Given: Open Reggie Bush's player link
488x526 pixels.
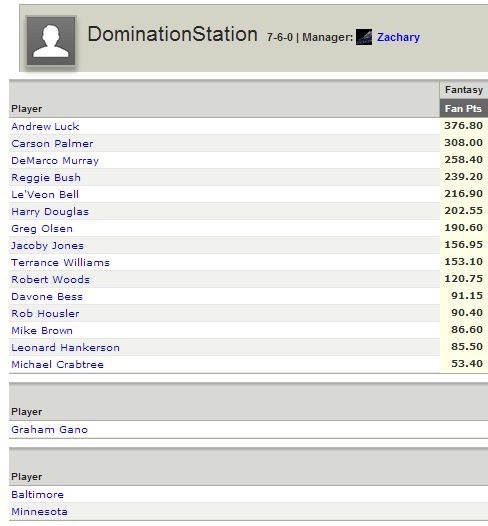Looking at the screenshot, I should 46,177.
